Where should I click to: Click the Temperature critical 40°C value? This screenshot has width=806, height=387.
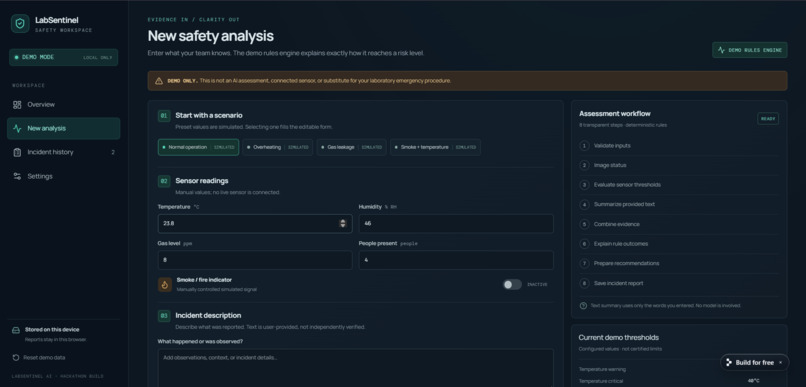pyautogui.click(x=754, y=381)
